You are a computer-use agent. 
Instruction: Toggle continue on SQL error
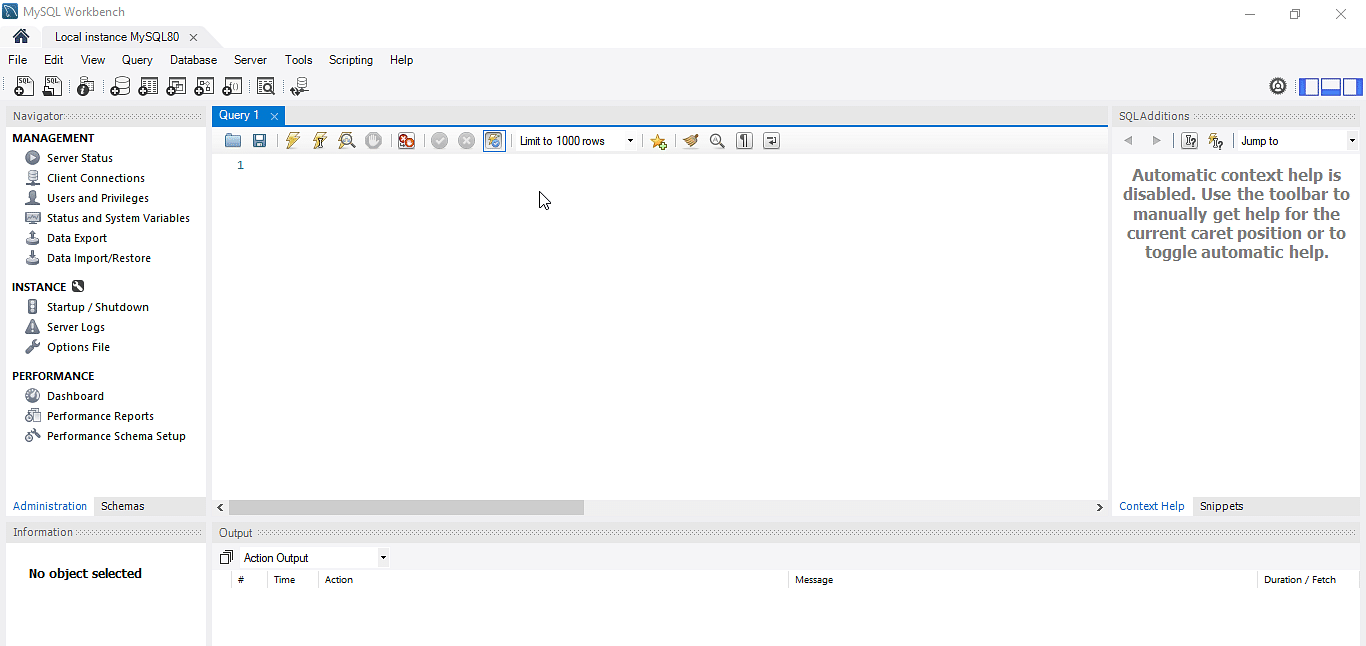(406, 141)
